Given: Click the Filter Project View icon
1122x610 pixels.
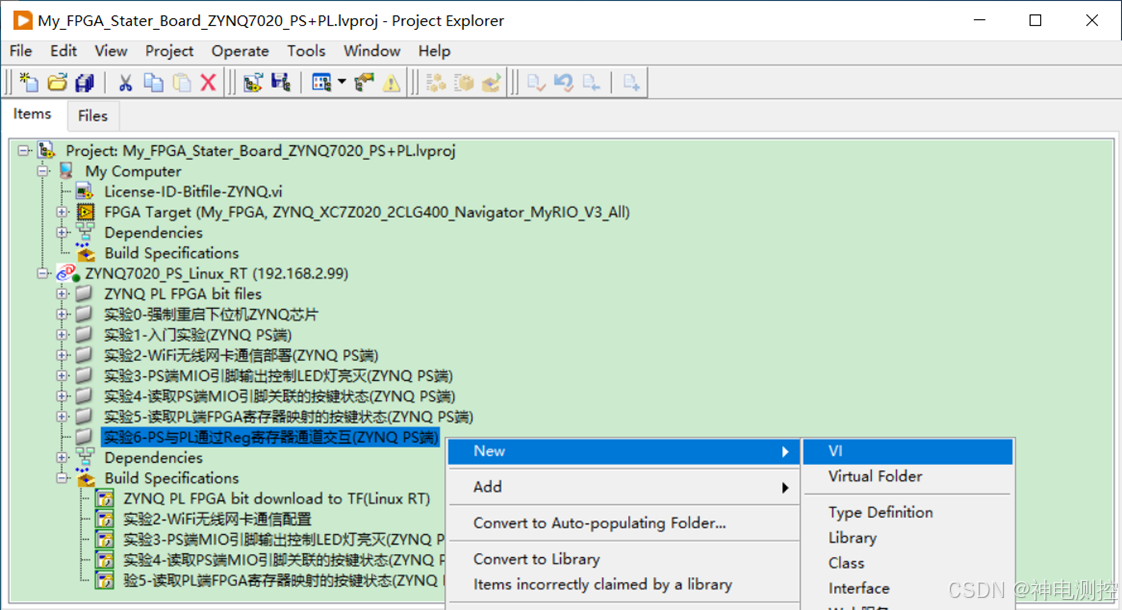Looking at the screenshot, I should pyautogui.click(x=321, y=82).
